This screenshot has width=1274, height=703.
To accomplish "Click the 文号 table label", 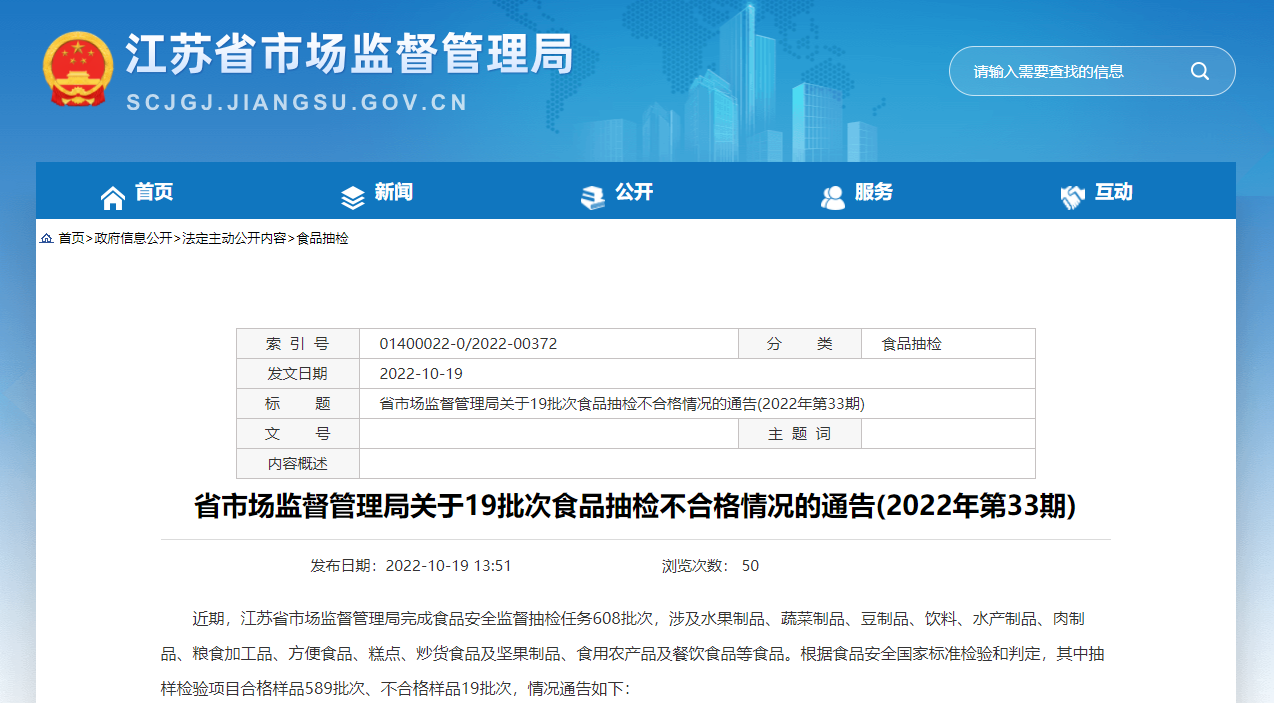I will 297,434.
